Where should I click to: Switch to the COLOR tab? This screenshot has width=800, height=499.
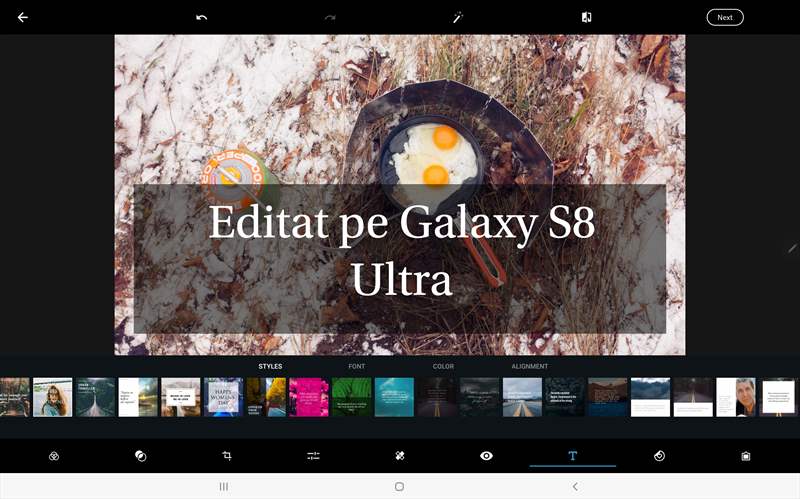[443, 366]
